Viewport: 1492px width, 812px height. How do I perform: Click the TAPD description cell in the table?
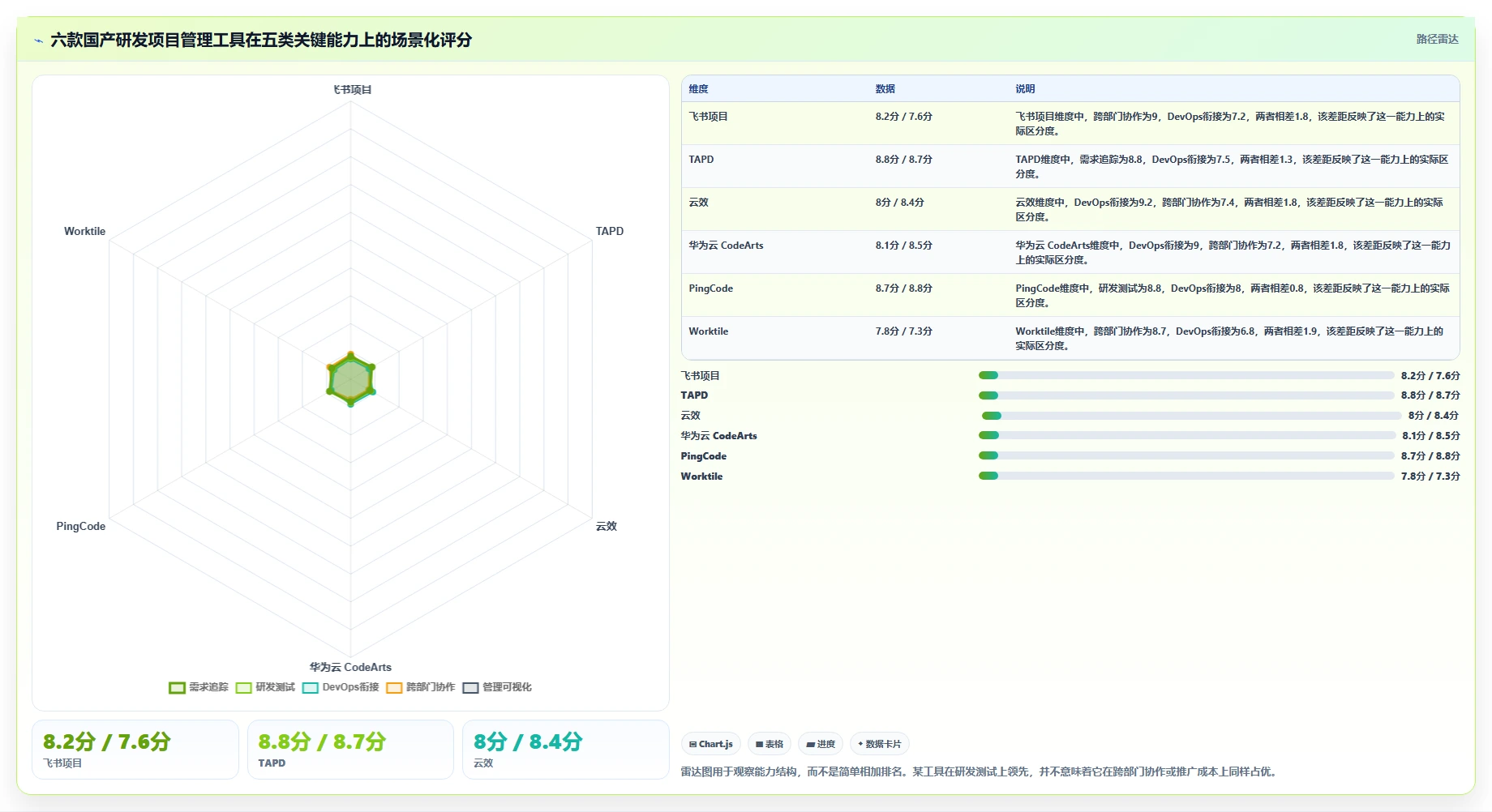tap(1233, 166)
